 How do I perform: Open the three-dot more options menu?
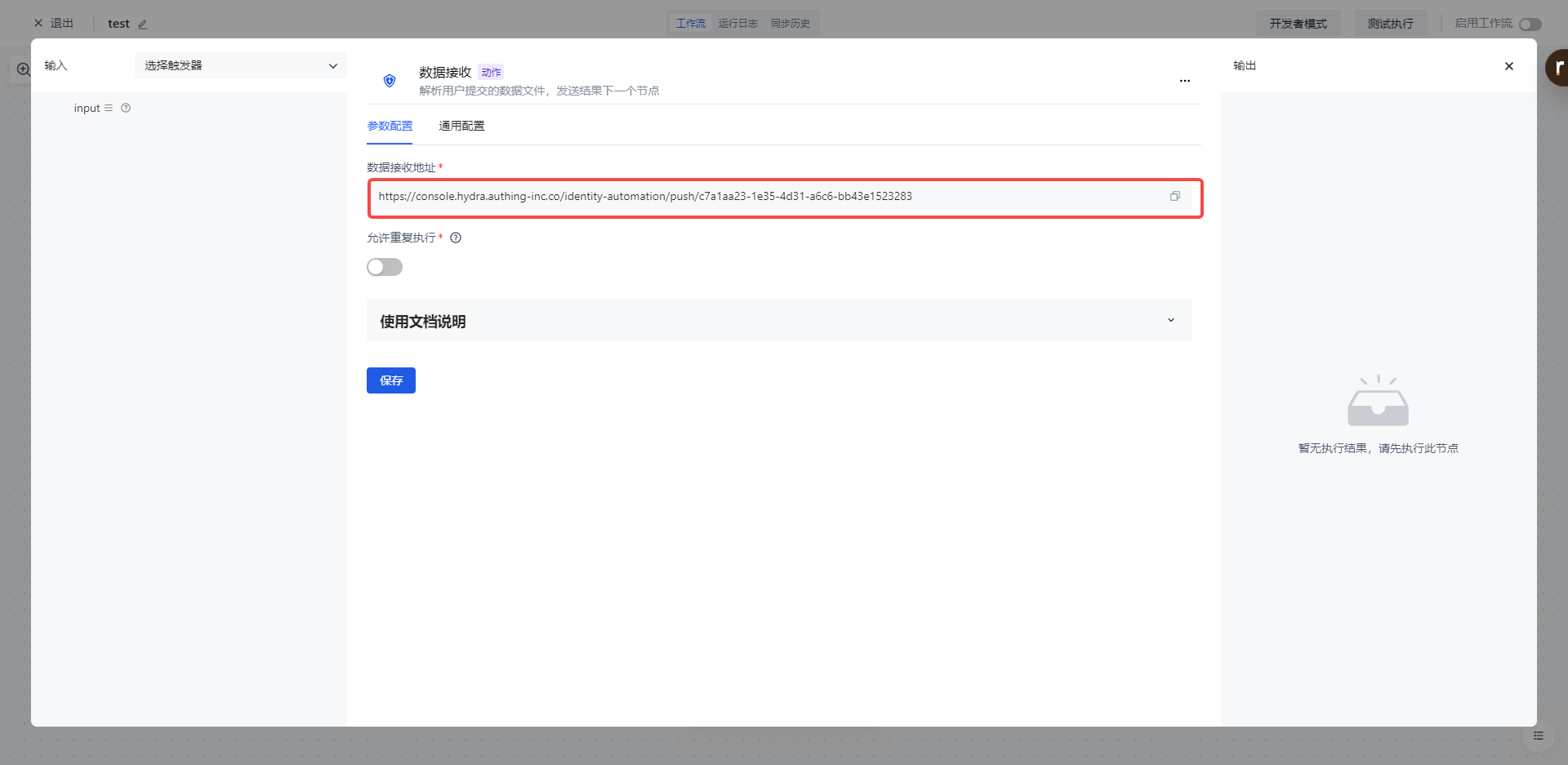coord(1184,81)
